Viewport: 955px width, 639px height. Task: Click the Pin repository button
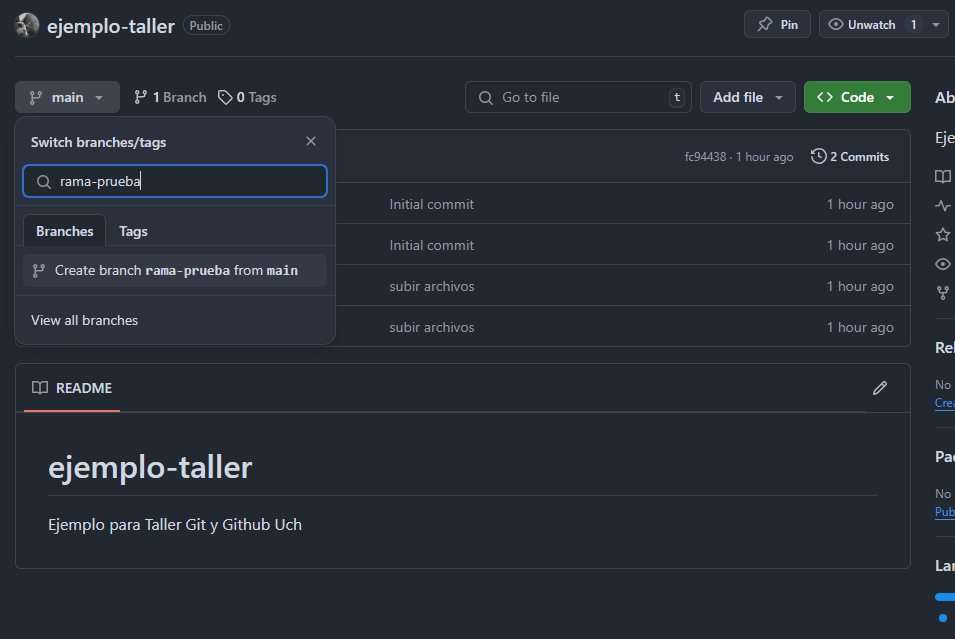click(x=777, y=24)
